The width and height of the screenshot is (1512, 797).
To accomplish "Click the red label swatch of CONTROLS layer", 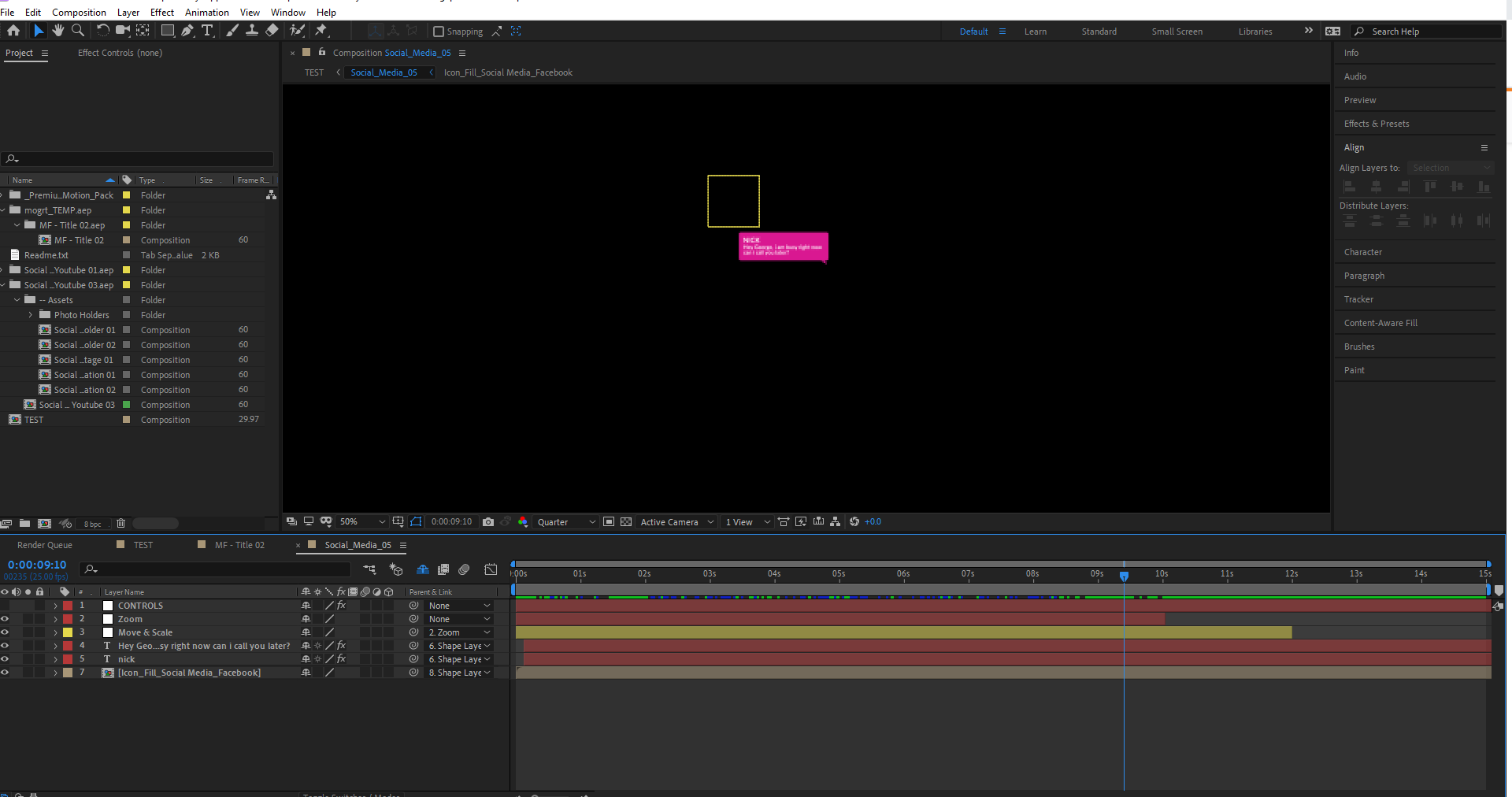I will tap(68, 606).
